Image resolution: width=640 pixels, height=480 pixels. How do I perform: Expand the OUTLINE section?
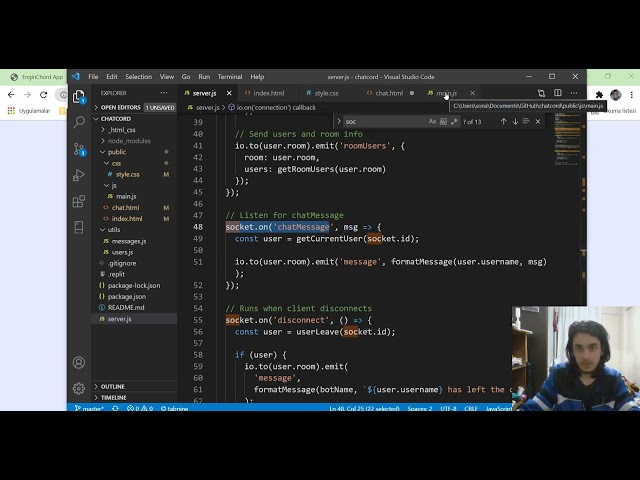[x=135, y=386]
